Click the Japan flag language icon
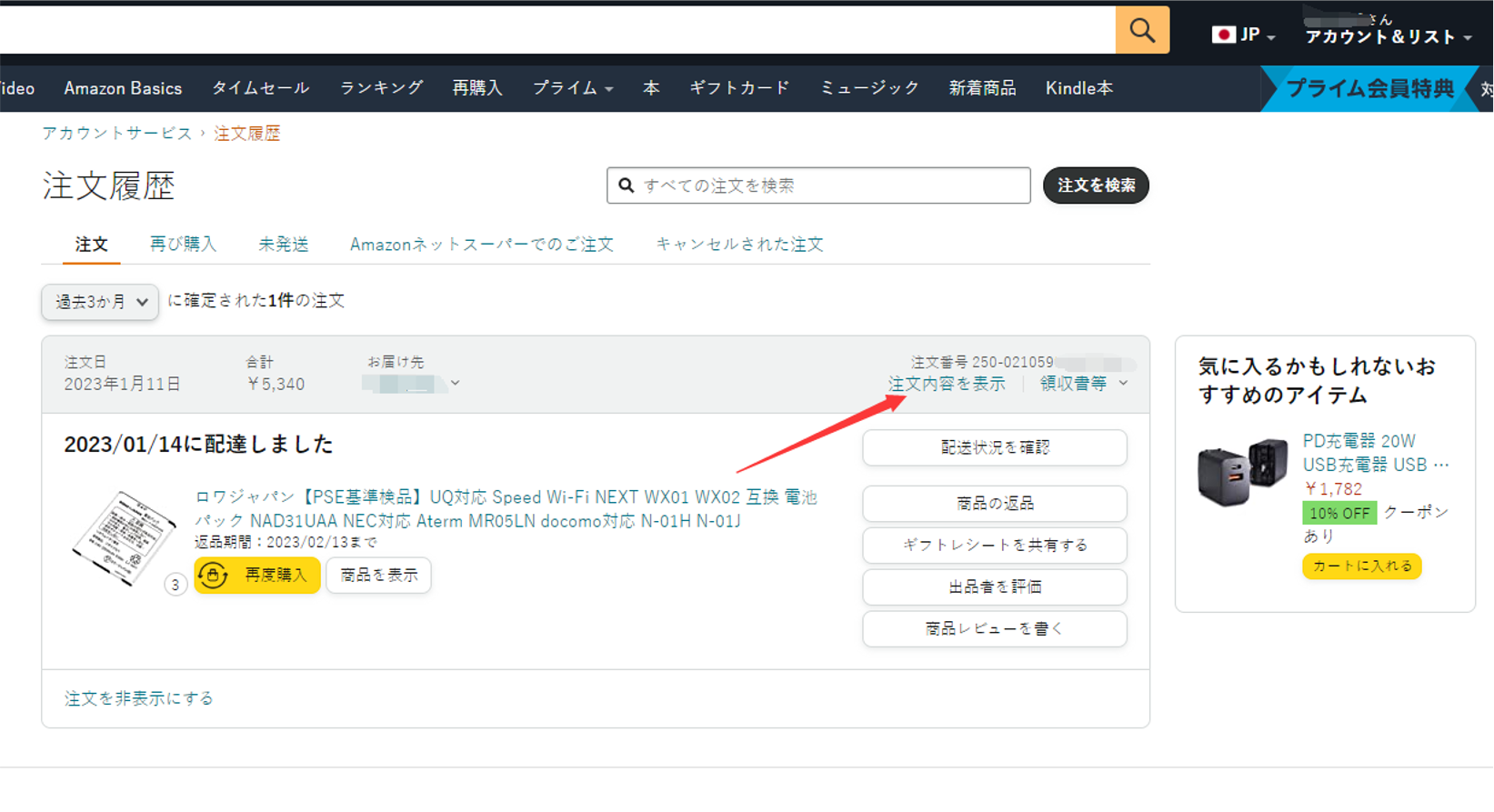Screen dimensions: 1494x812 (x=1224, y=35)
